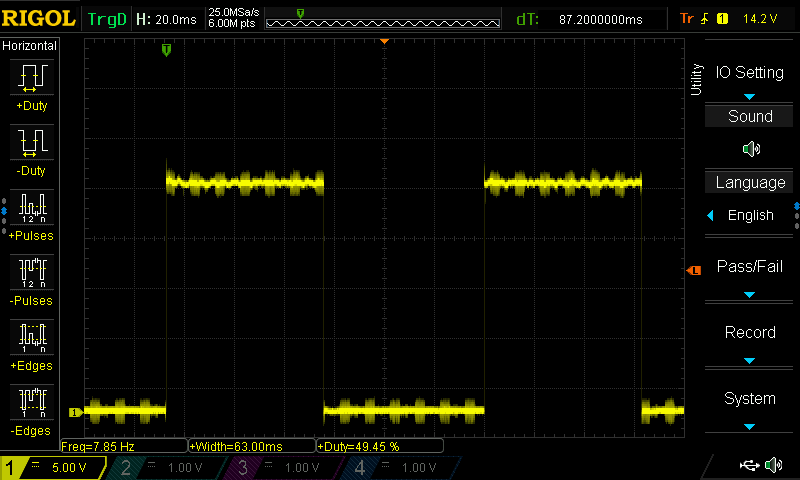
Task: Click the 14.2 V trigger level value
Action: 760,19
